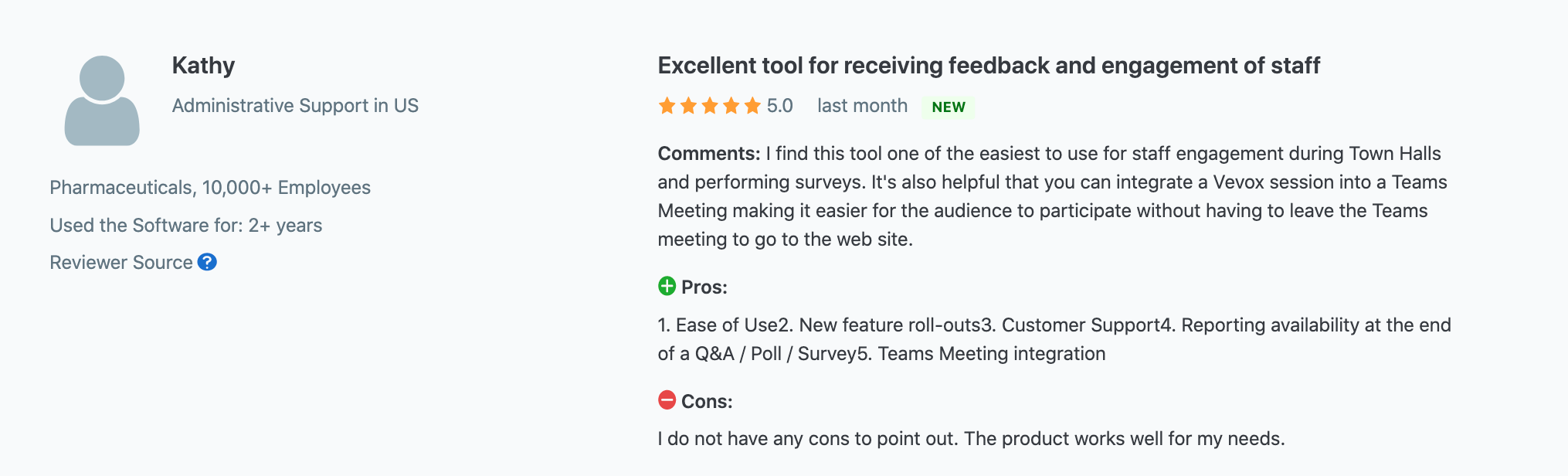Screen dimensions: 1568x476
Task: Click the green NEW badge
Action: [x=948, y=107]
